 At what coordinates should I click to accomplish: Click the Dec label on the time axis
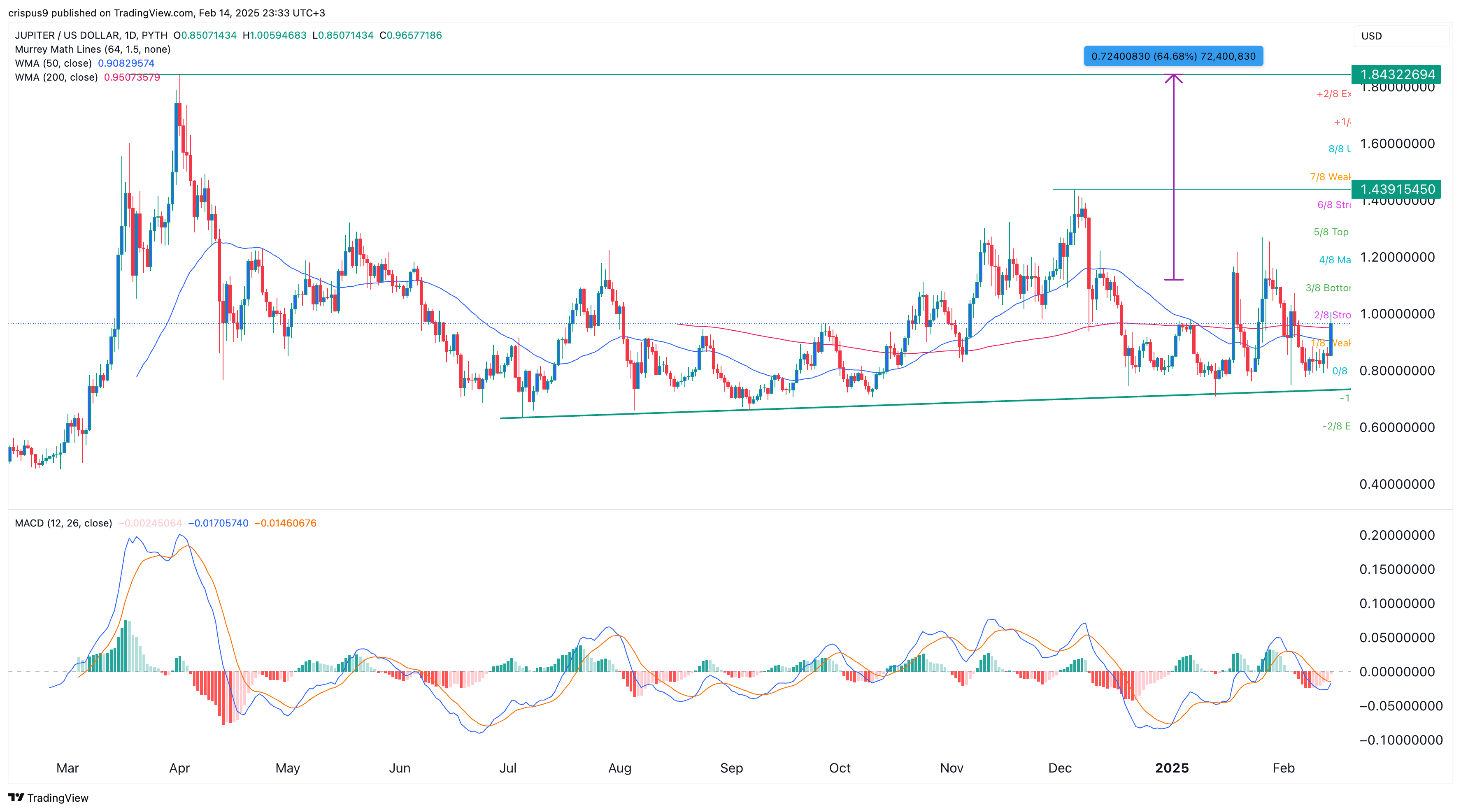point(1059,768)
